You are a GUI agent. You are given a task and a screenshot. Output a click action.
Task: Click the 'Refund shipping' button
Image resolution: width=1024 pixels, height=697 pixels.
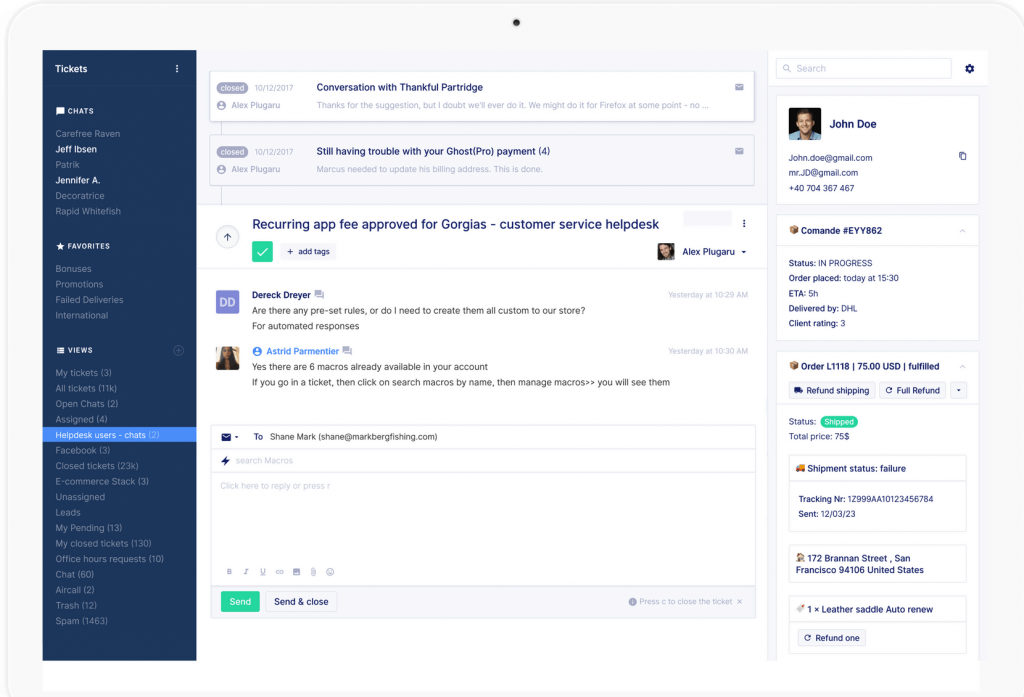click(x=831, y=391)
